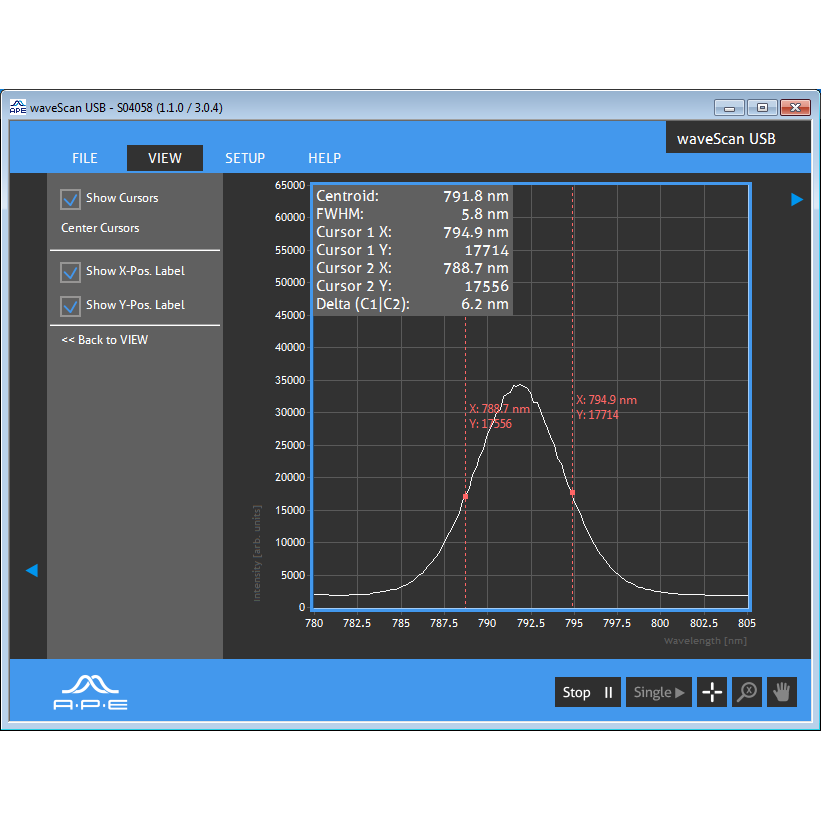Click the red Cursor 2 marker on curve
Image resolution: width=821 pixels, height=821 pixels.
(465, 496)
